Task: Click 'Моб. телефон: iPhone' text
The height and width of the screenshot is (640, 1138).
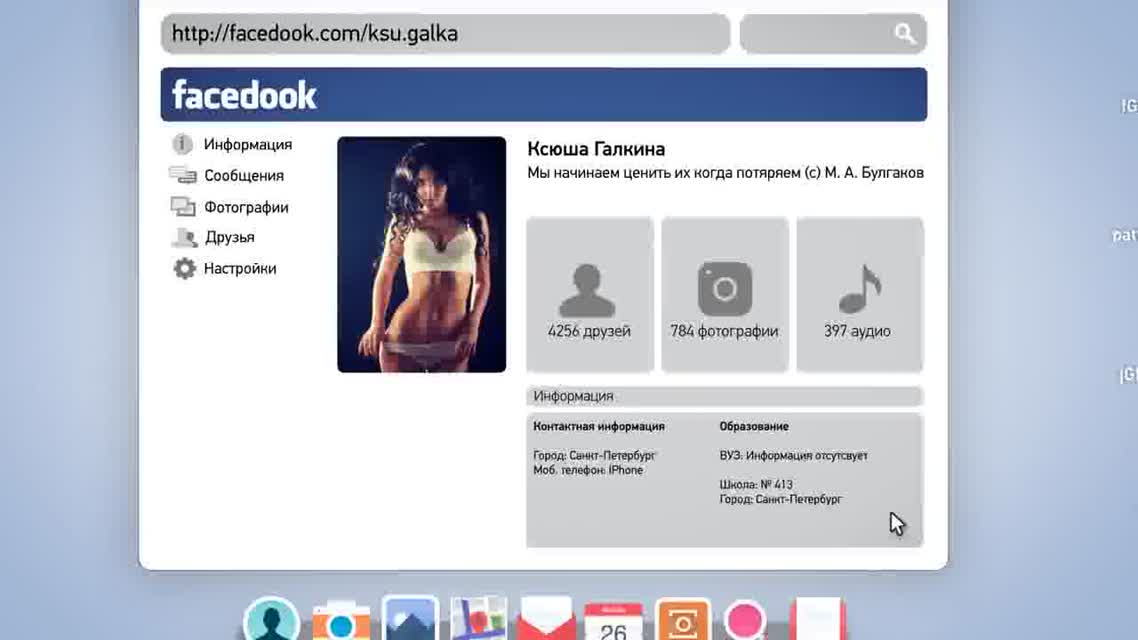Action: tap(588, 470)
